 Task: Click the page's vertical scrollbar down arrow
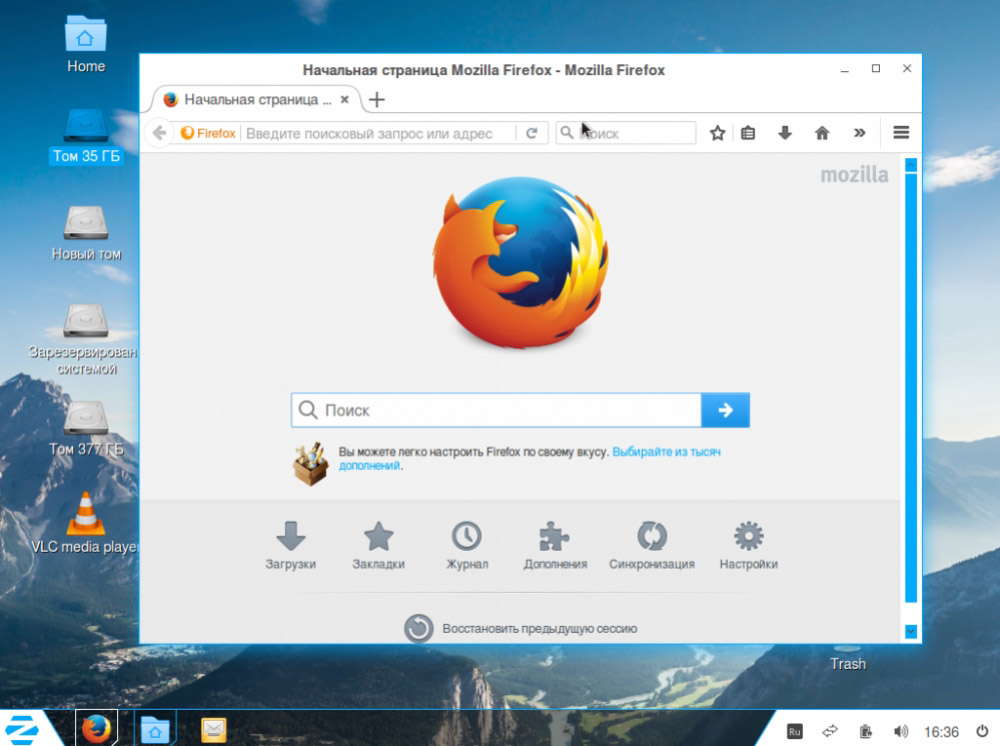(911, 631)
